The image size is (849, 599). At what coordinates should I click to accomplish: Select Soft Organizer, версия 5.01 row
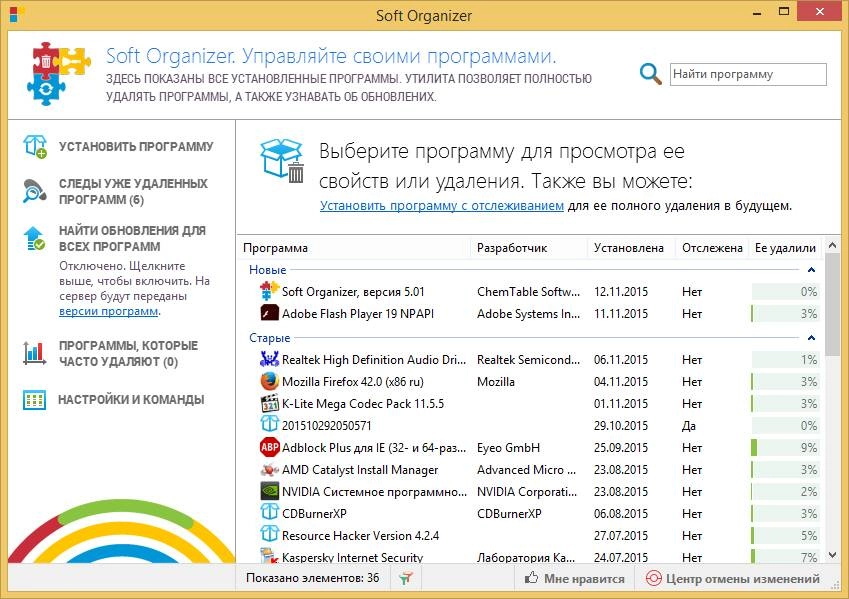530,291
